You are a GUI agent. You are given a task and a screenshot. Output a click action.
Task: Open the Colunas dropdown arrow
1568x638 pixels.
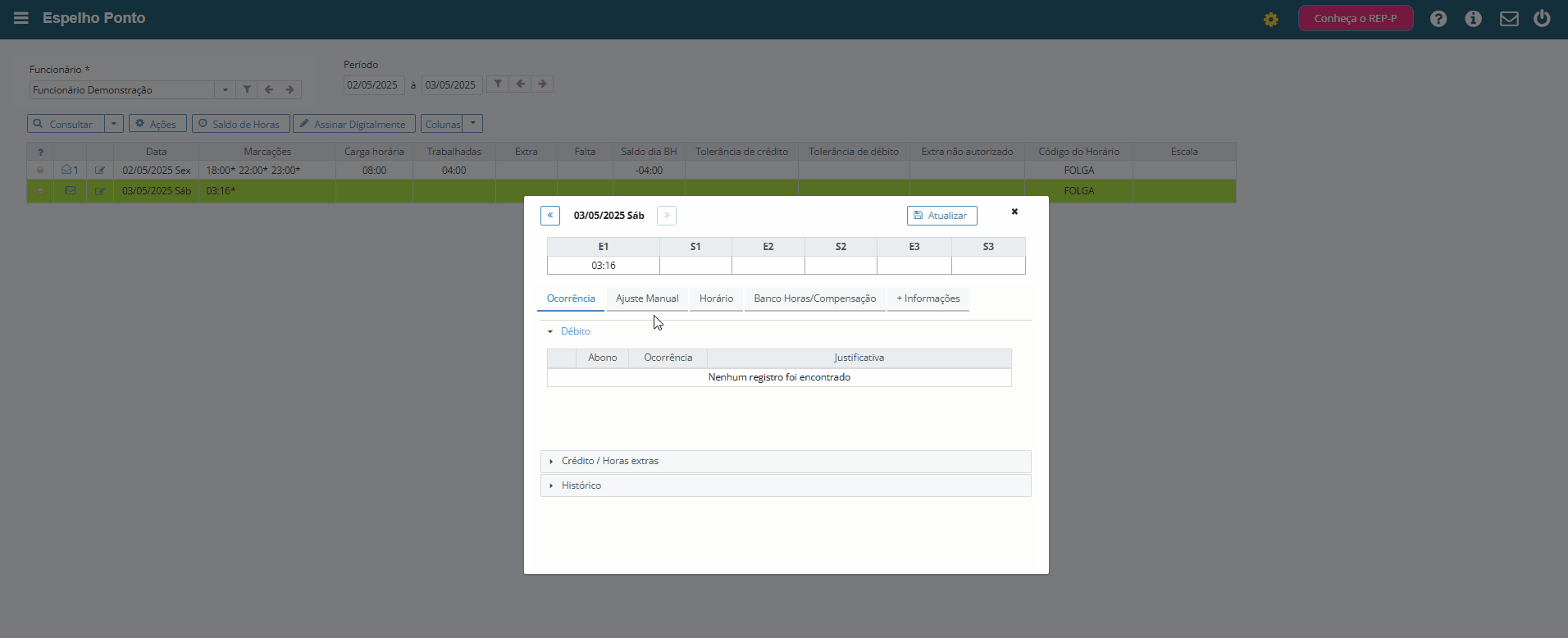coord(473,124)
